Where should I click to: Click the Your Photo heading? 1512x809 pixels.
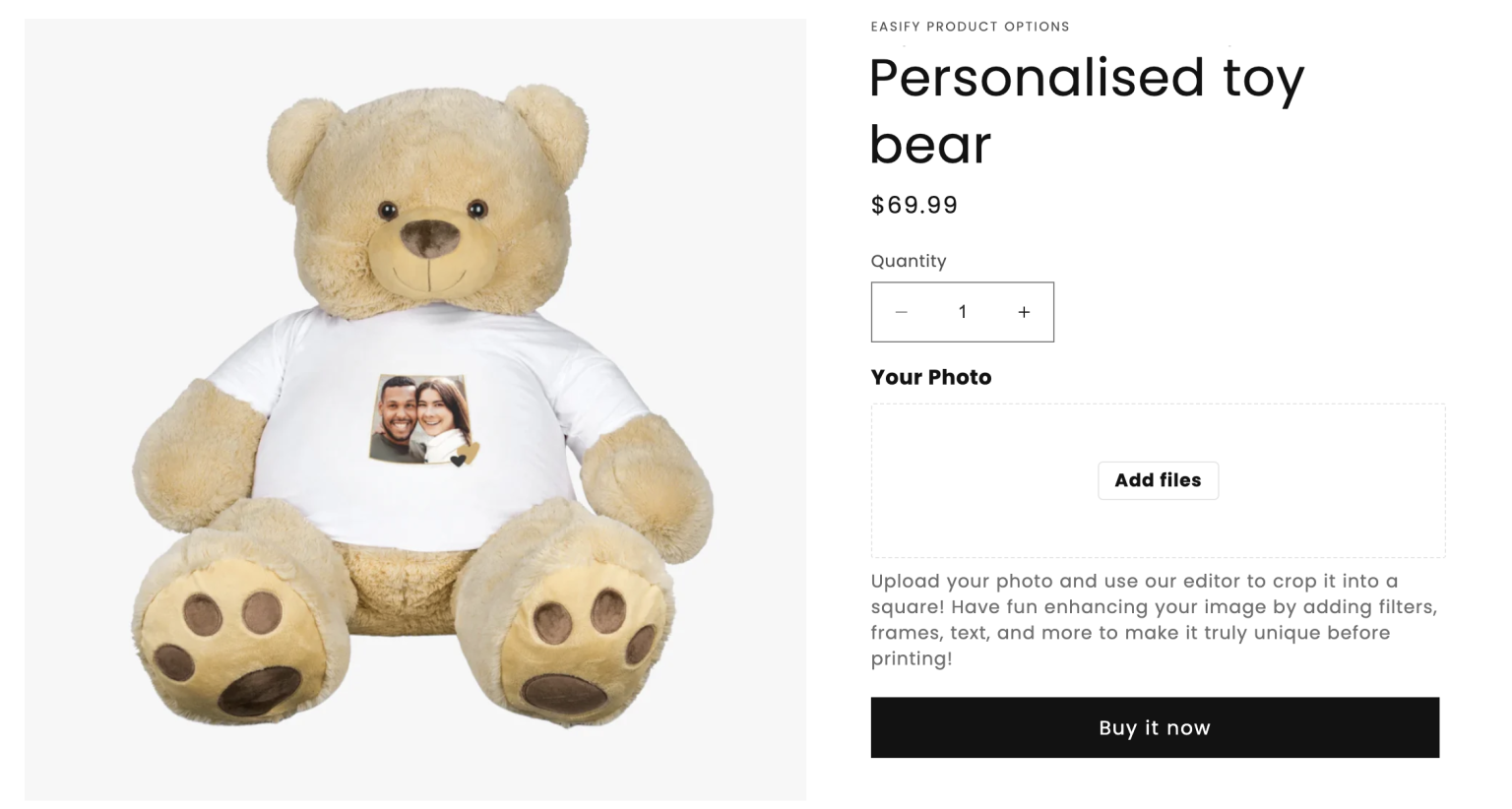point(930,377)
